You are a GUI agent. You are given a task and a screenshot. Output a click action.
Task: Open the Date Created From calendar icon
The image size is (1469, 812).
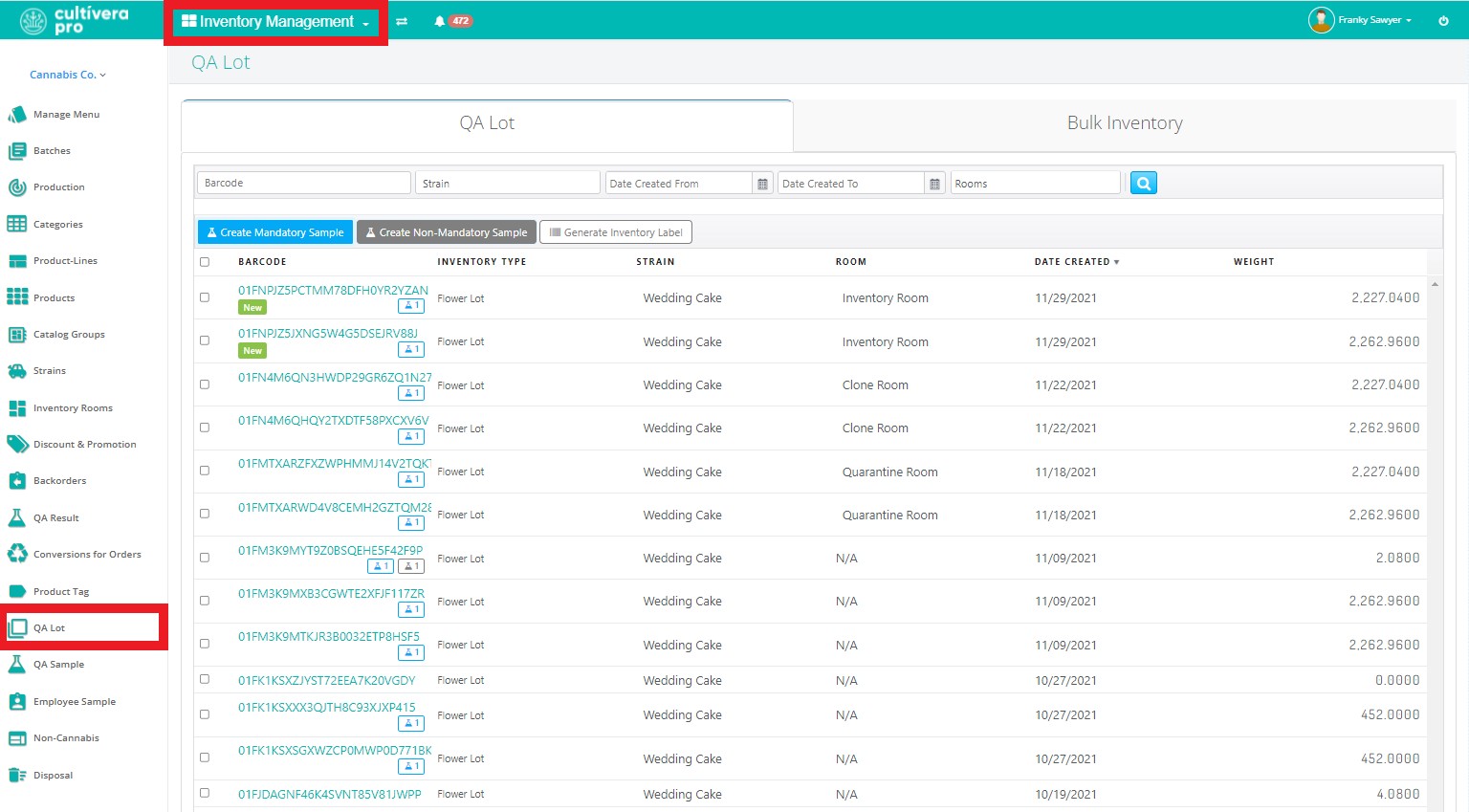click(x=762, y=184)
